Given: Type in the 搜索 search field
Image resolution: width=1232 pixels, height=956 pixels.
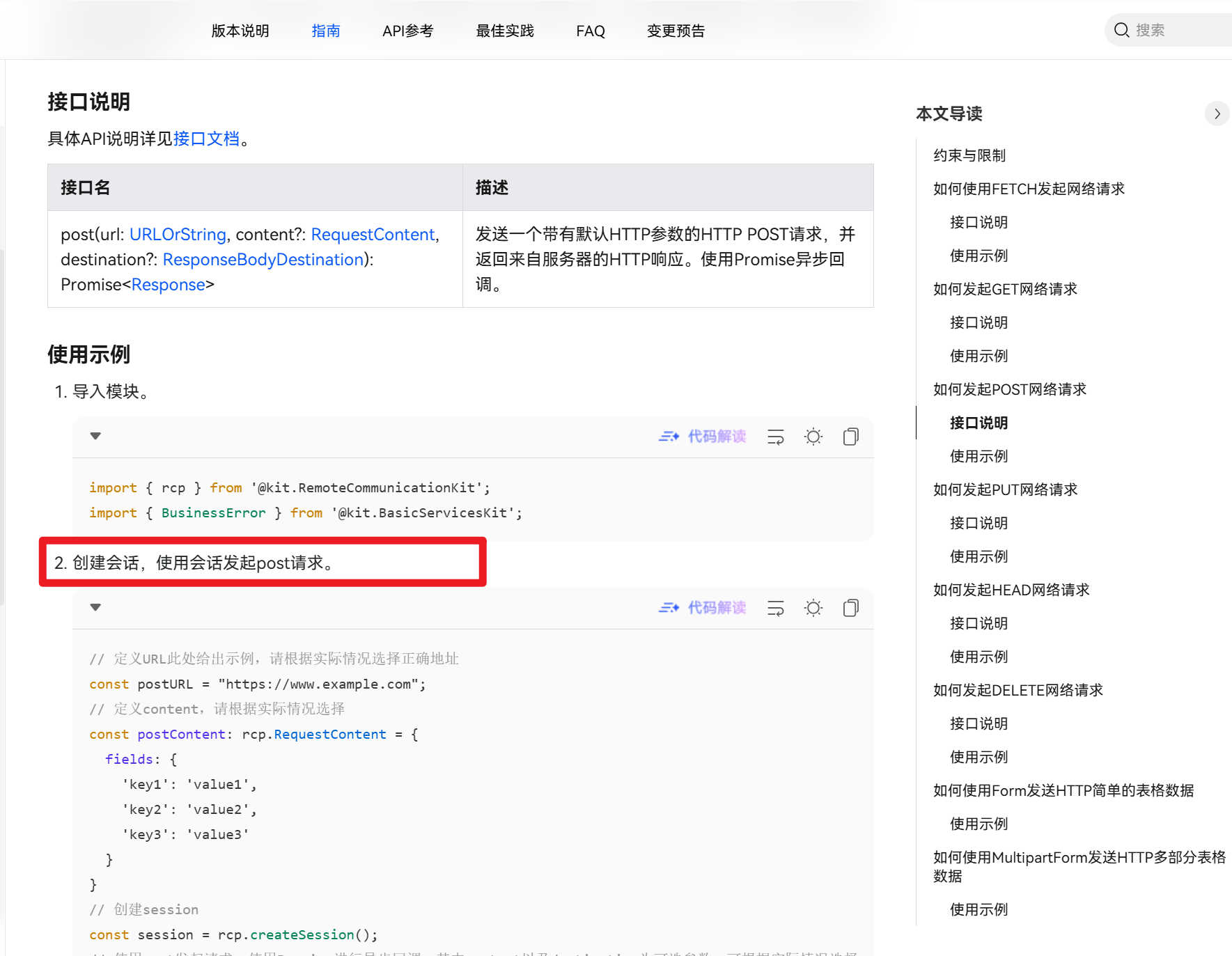Looking at the screenshot, I should 1177,30.
